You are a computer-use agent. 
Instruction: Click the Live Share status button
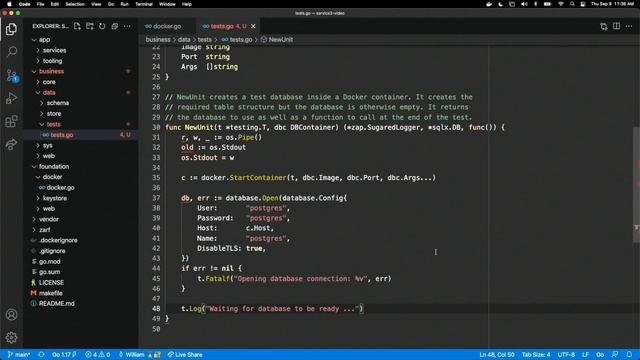[x=185, y=355]
